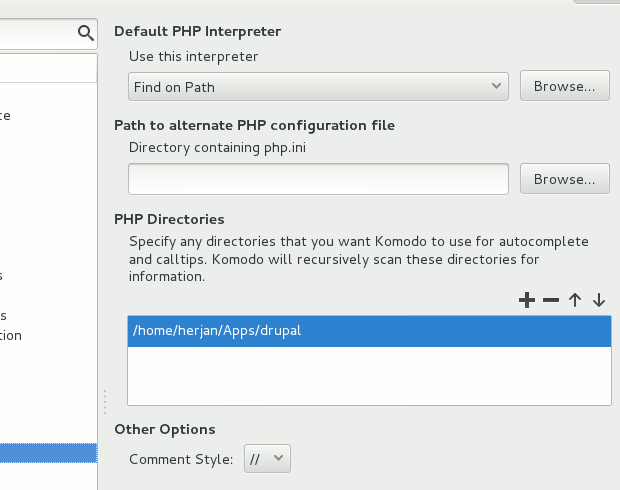Move the selected directory down with the arrow
This screenshot has height=490, width=620.
tap(599, 300)
